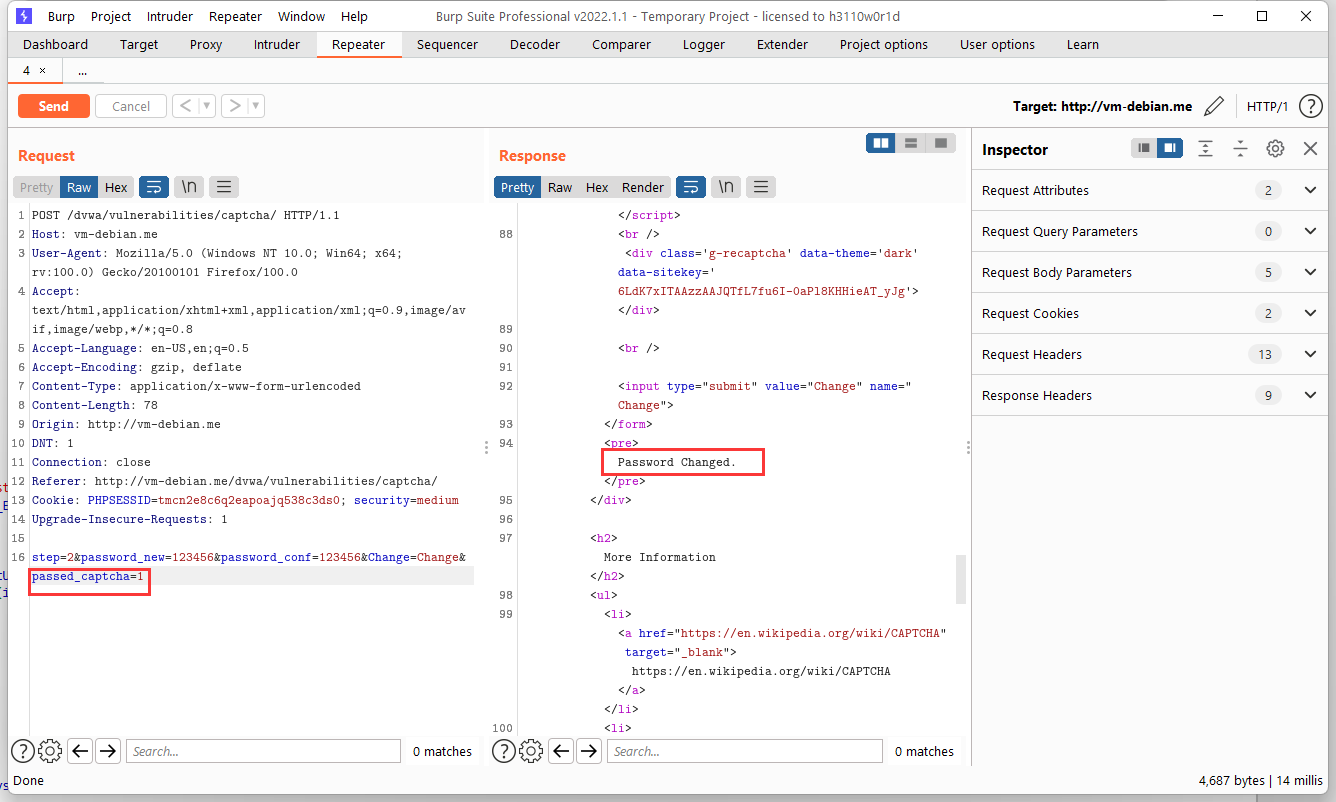Switch to the Decoder tab
1336x802 pixels.
pyautogui.click(x=535, y=44)
